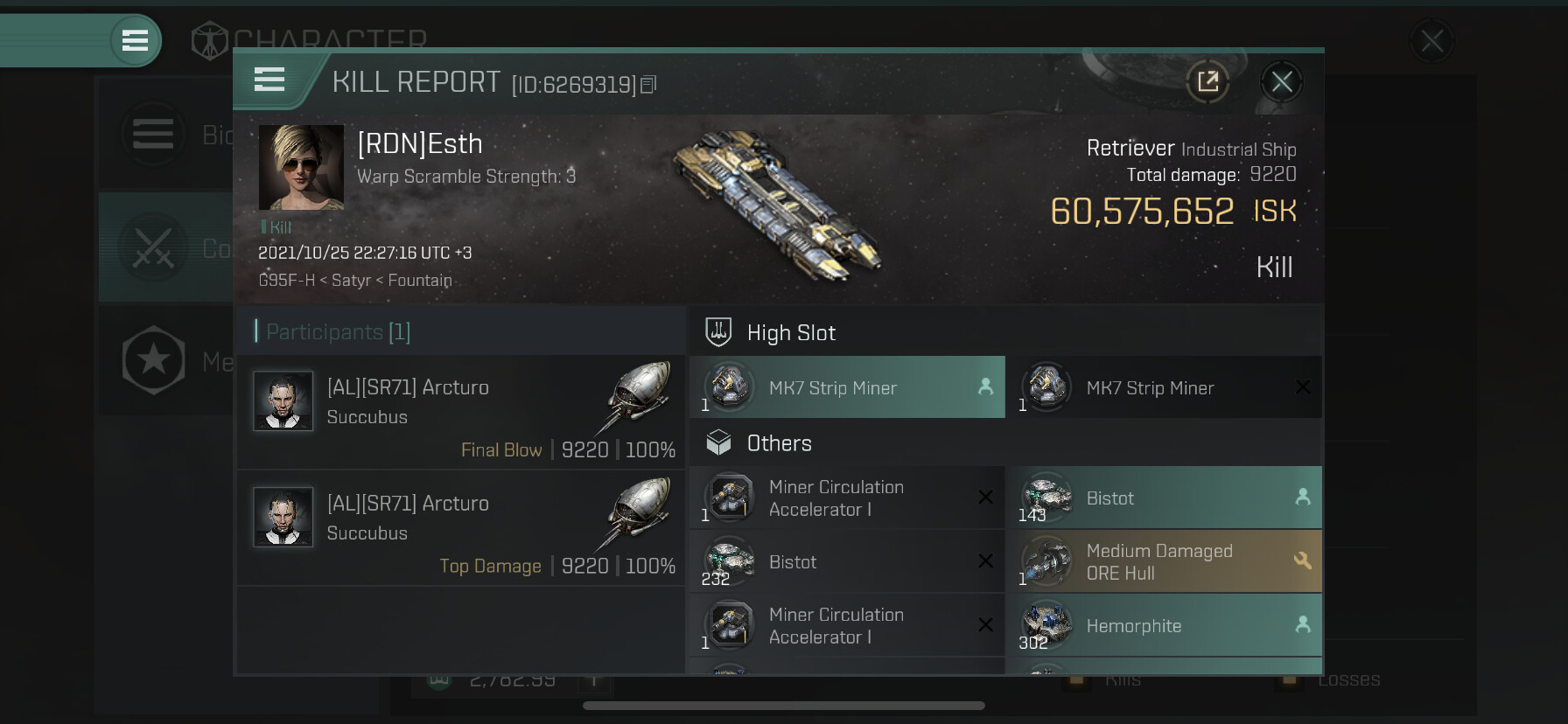The image size is (1568, 724).
Task: Open Arcturo's Top Damage participant entry
Action: [461, 528]
